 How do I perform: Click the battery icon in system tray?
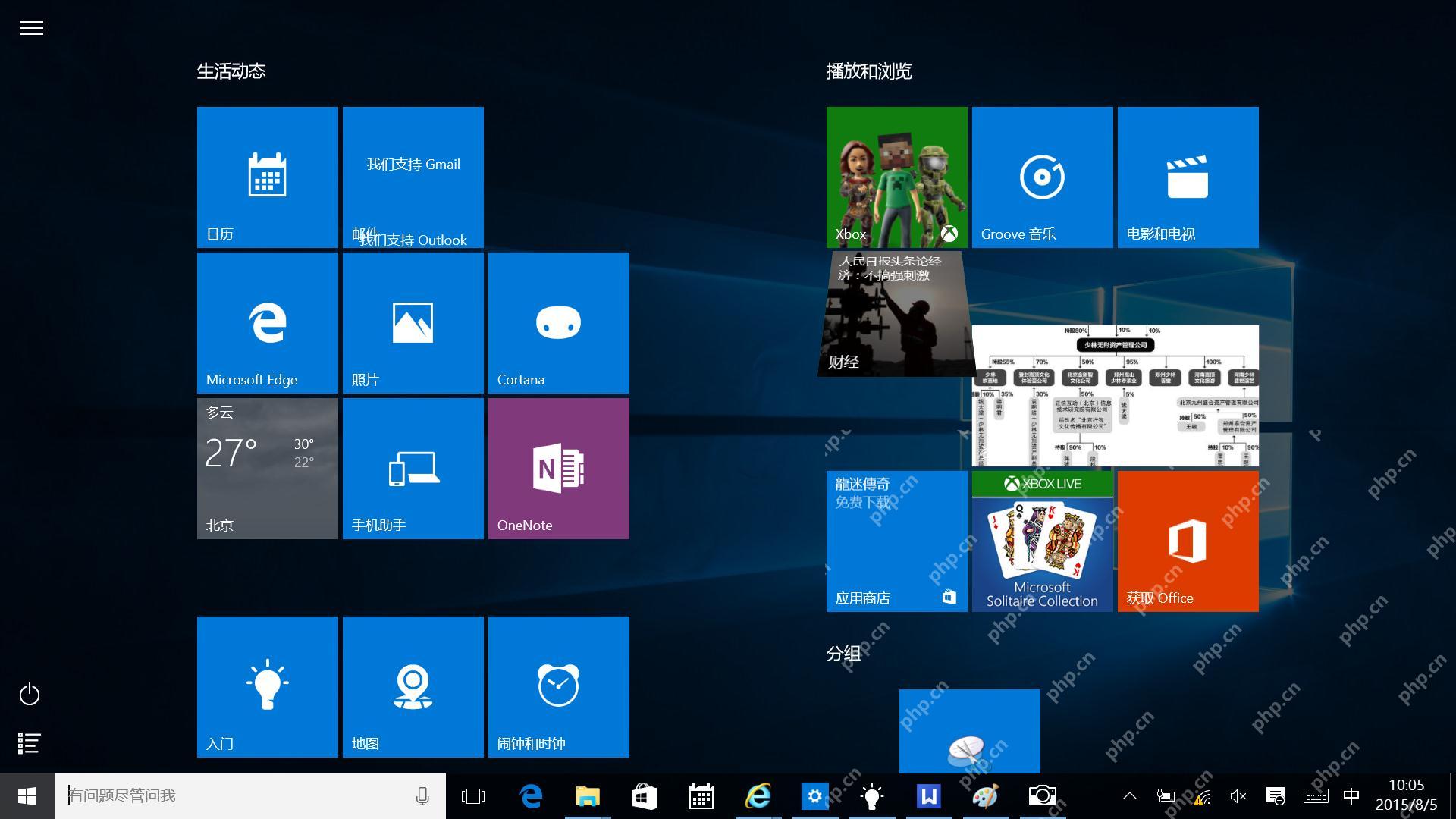tap(1166, 796)
